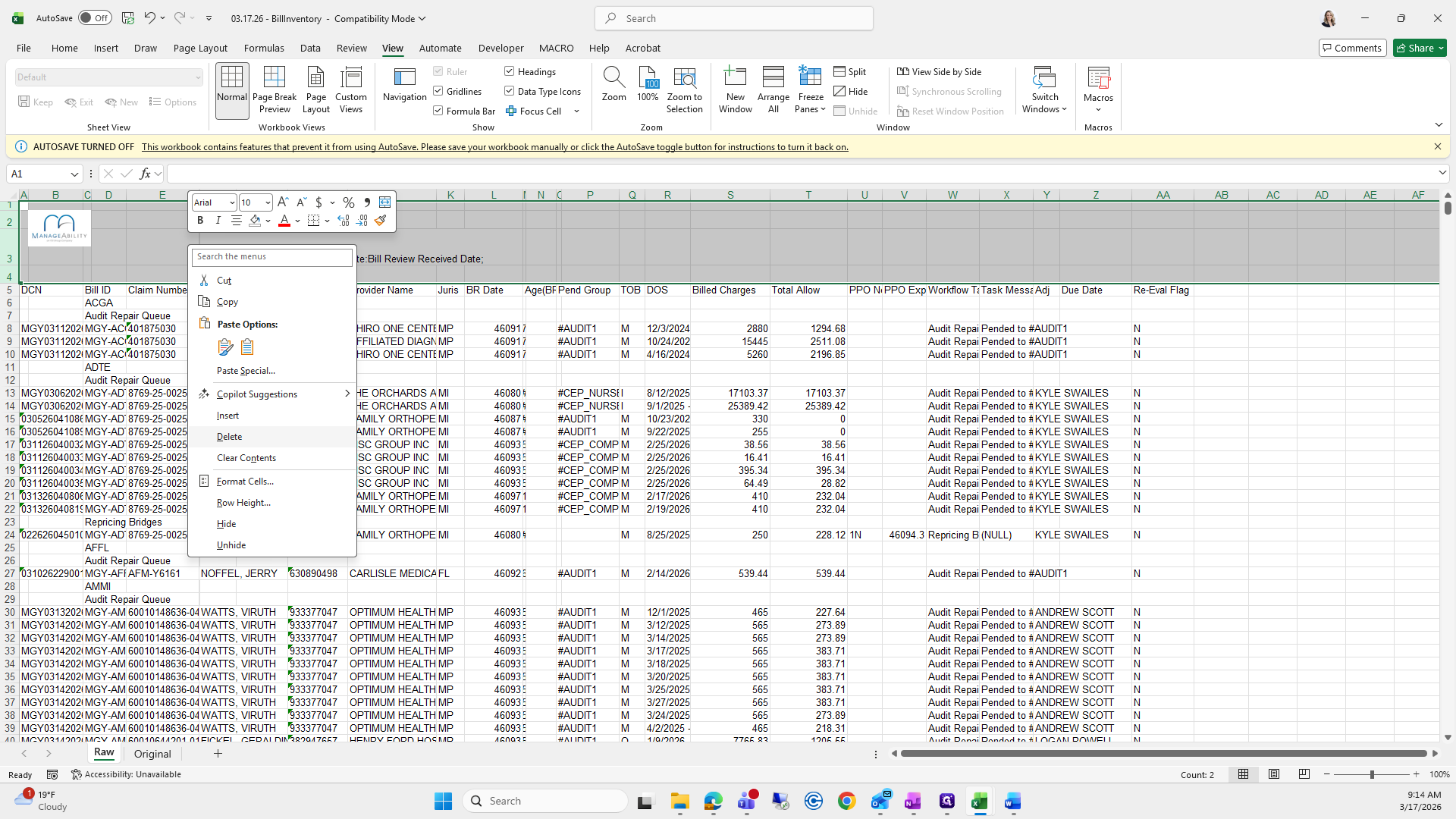Click Zoom to Selection icon
The image size is (1456, 819).
pos(684,78)
